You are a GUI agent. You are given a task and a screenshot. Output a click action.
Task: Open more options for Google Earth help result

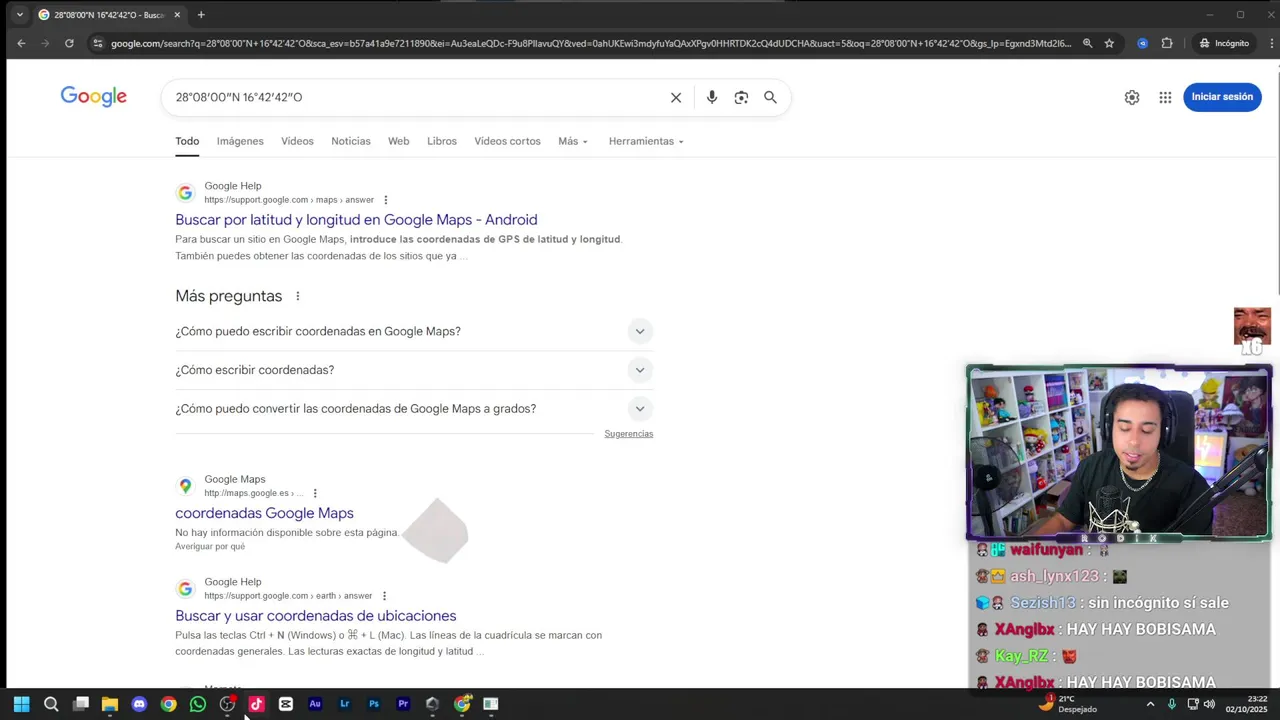click(384, 596)
